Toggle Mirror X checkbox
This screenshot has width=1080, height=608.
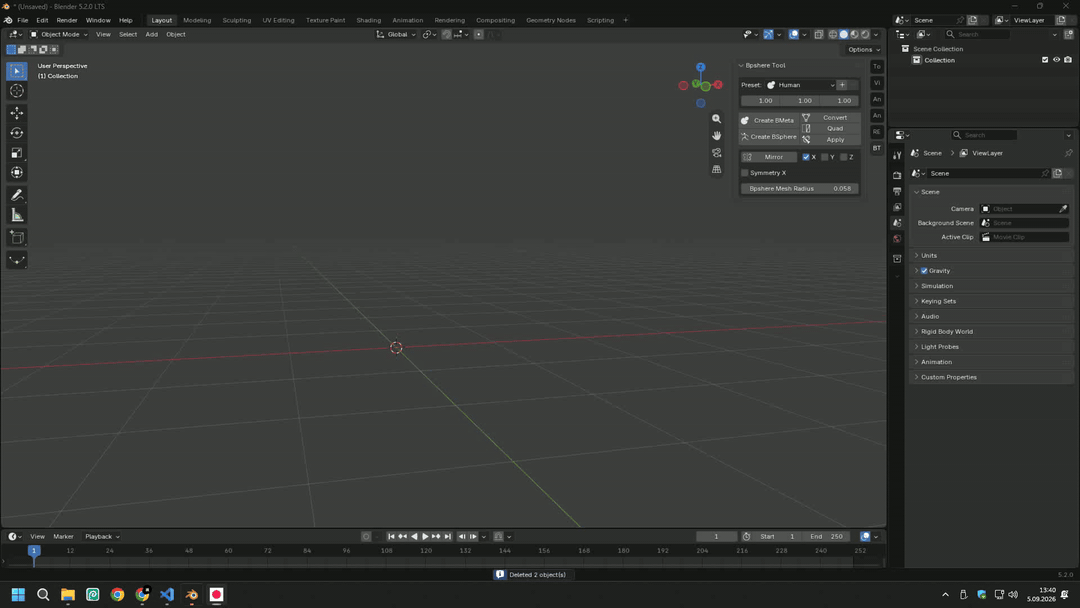click(806, 157)
